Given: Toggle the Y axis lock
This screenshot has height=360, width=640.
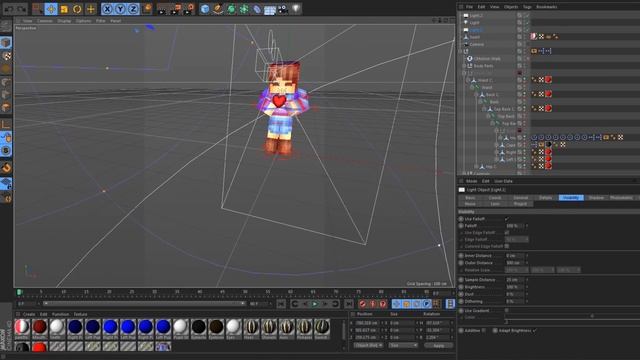Looking at the screenshot, I should 120,9.
